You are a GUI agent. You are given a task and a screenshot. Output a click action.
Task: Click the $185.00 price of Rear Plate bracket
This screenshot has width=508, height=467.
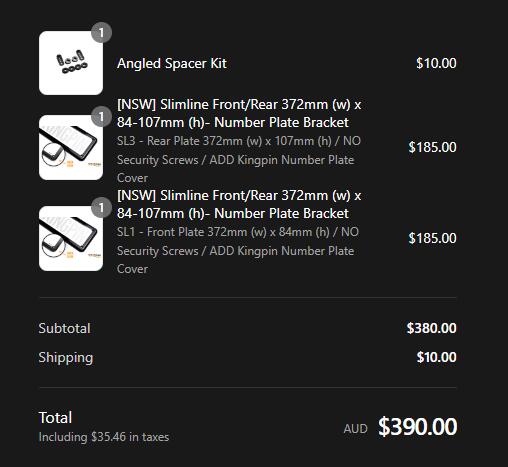pyautogui.click(x=432, y=147)
